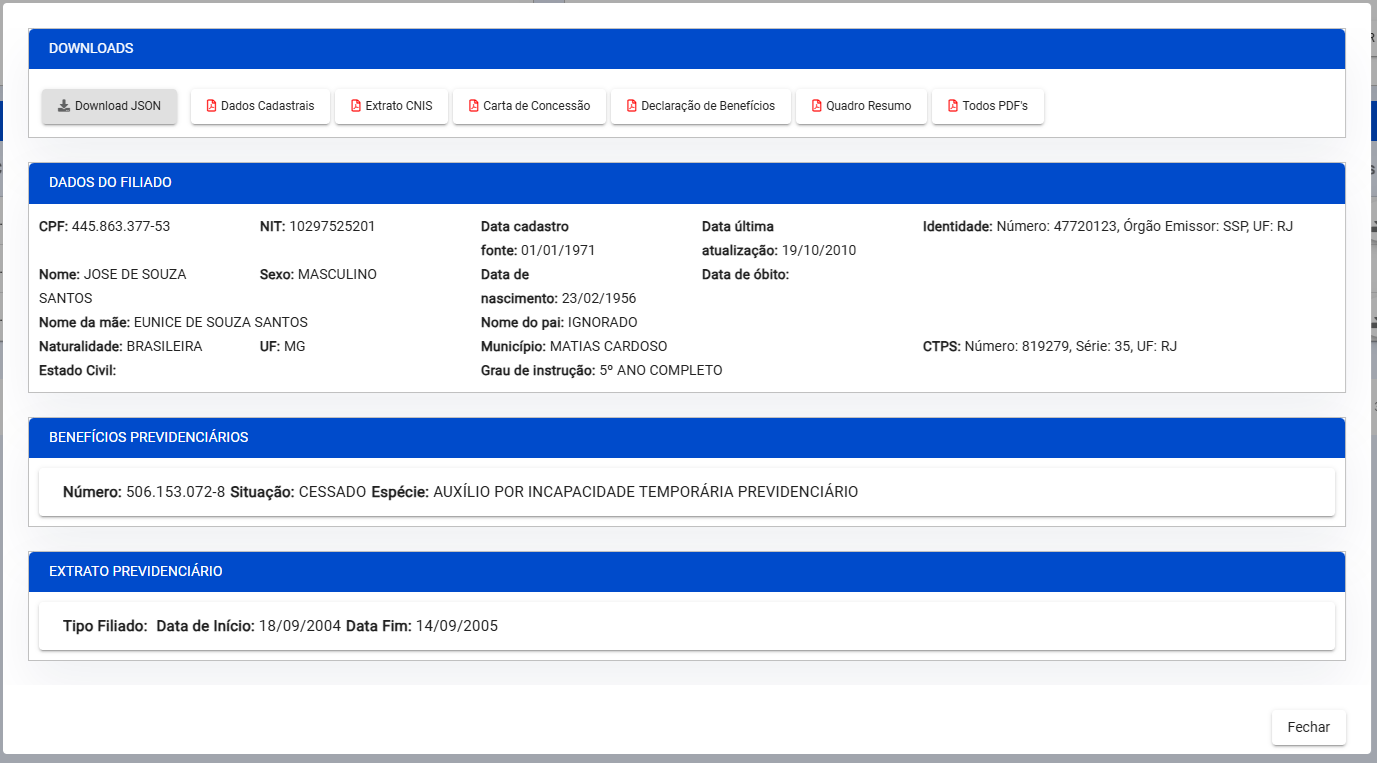
Task: Hit the PDF icon for Declaração de Benefícios
Action: click(x=631, y=106)
